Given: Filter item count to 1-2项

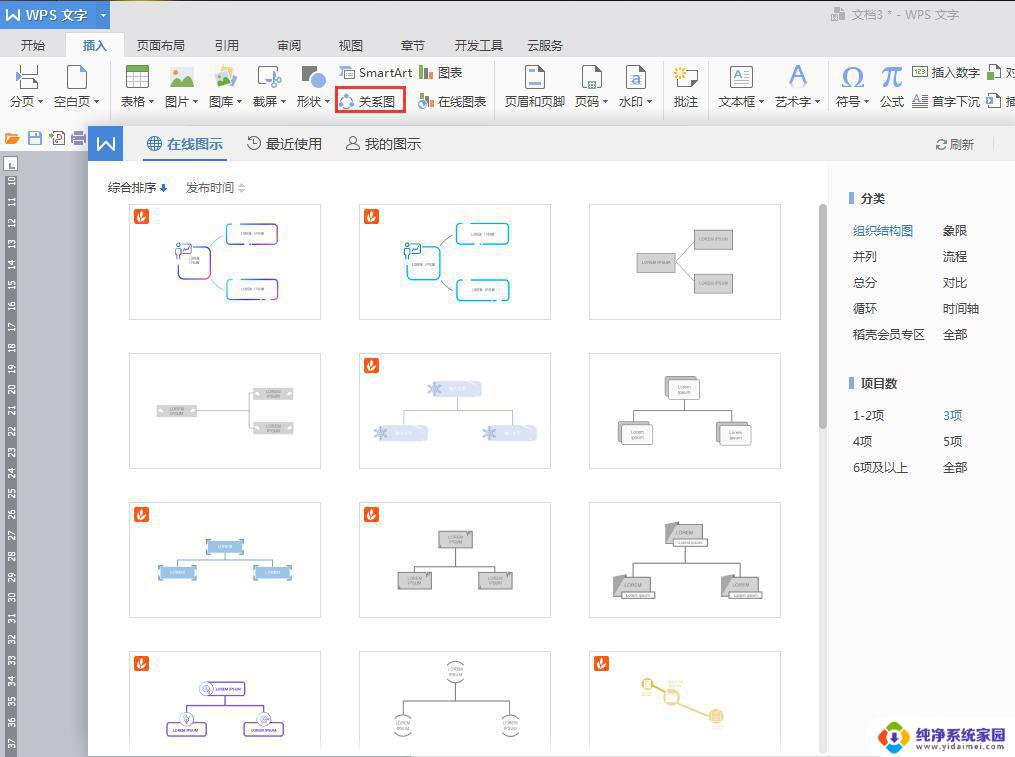Looking at the screenshot, I should (868, 415).
